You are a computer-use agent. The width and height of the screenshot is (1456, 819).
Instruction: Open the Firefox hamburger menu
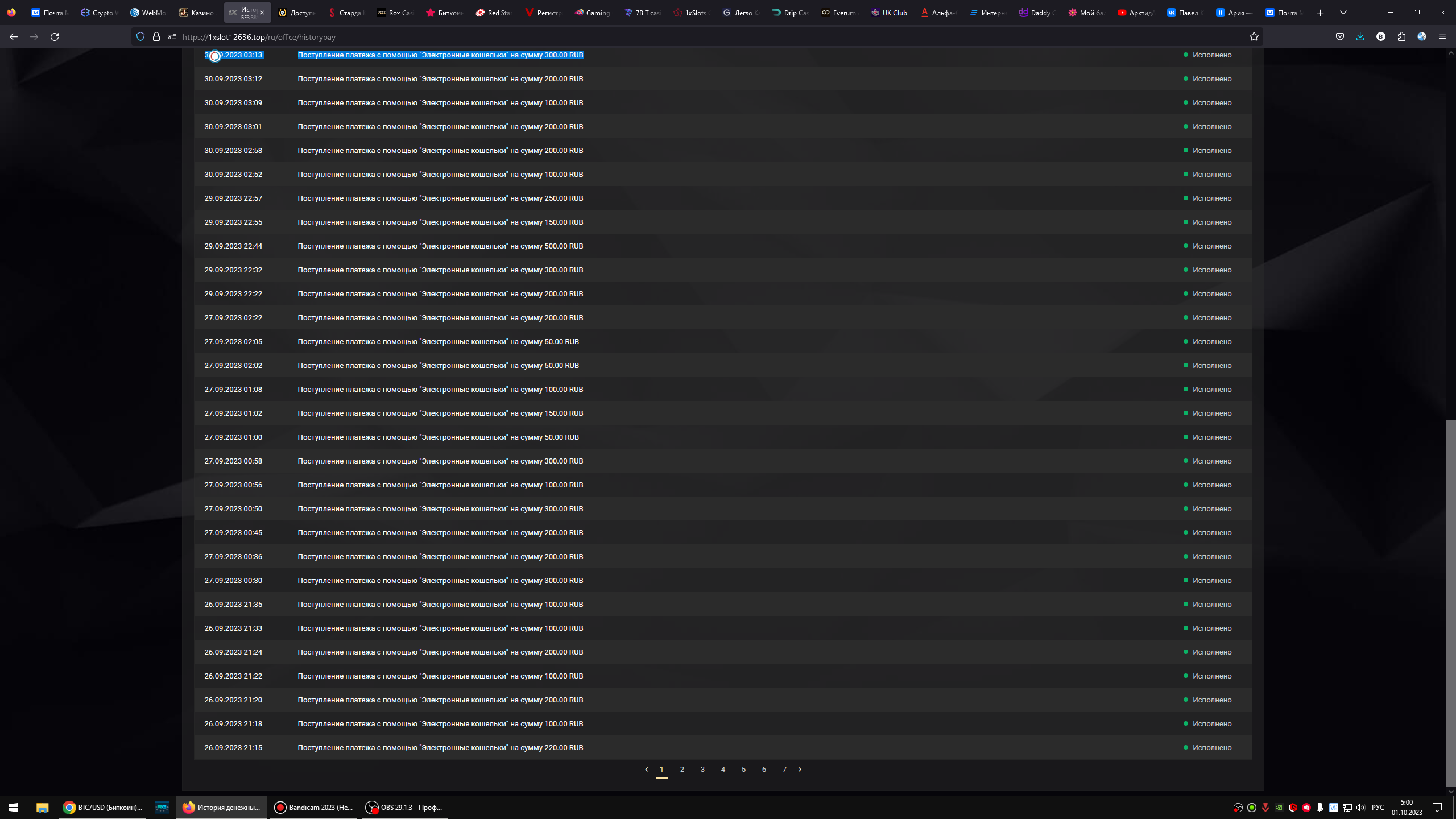pos(1442,37)
